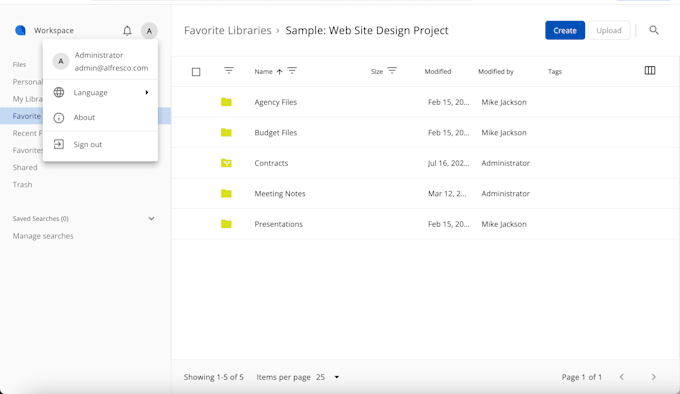680x394 pixels.
Task: Click the Size column header label
Action: pos(377,72)
